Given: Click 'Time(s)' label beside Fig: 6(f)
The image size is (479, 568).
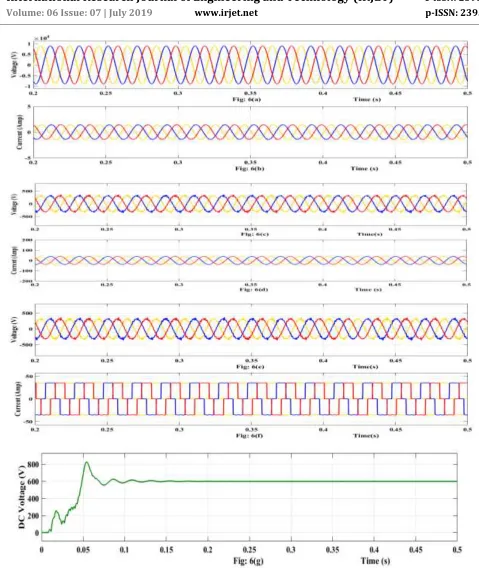Looking at the screenshot, I should coord(366,435).
